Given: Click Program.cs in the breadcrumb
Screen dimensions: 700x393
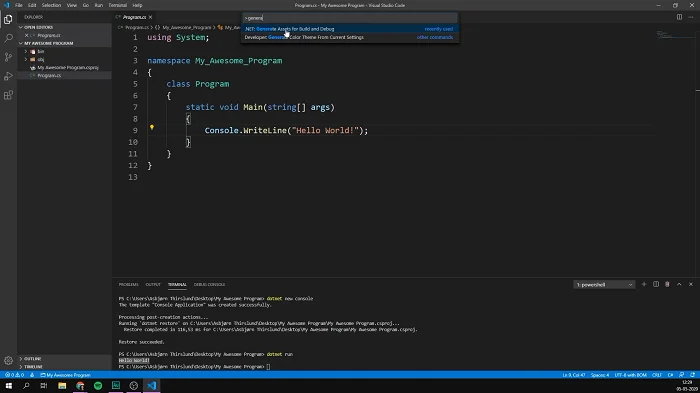Looking at the screenshot, I should tap(137, 27).
